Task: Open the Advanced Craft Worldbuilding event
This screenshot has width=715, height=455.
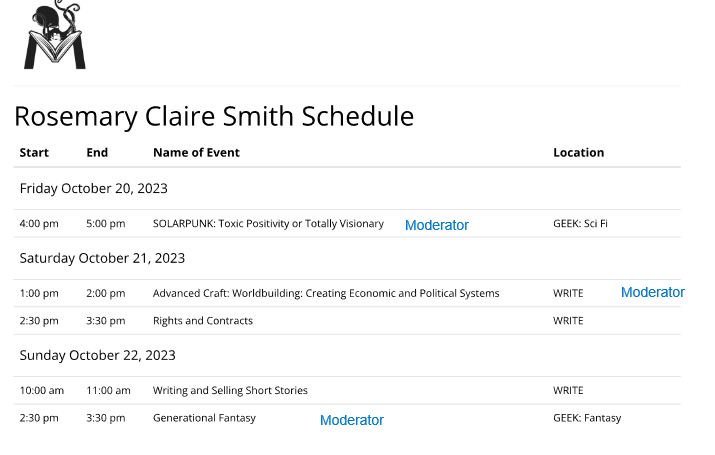Action: coord(326,294)
